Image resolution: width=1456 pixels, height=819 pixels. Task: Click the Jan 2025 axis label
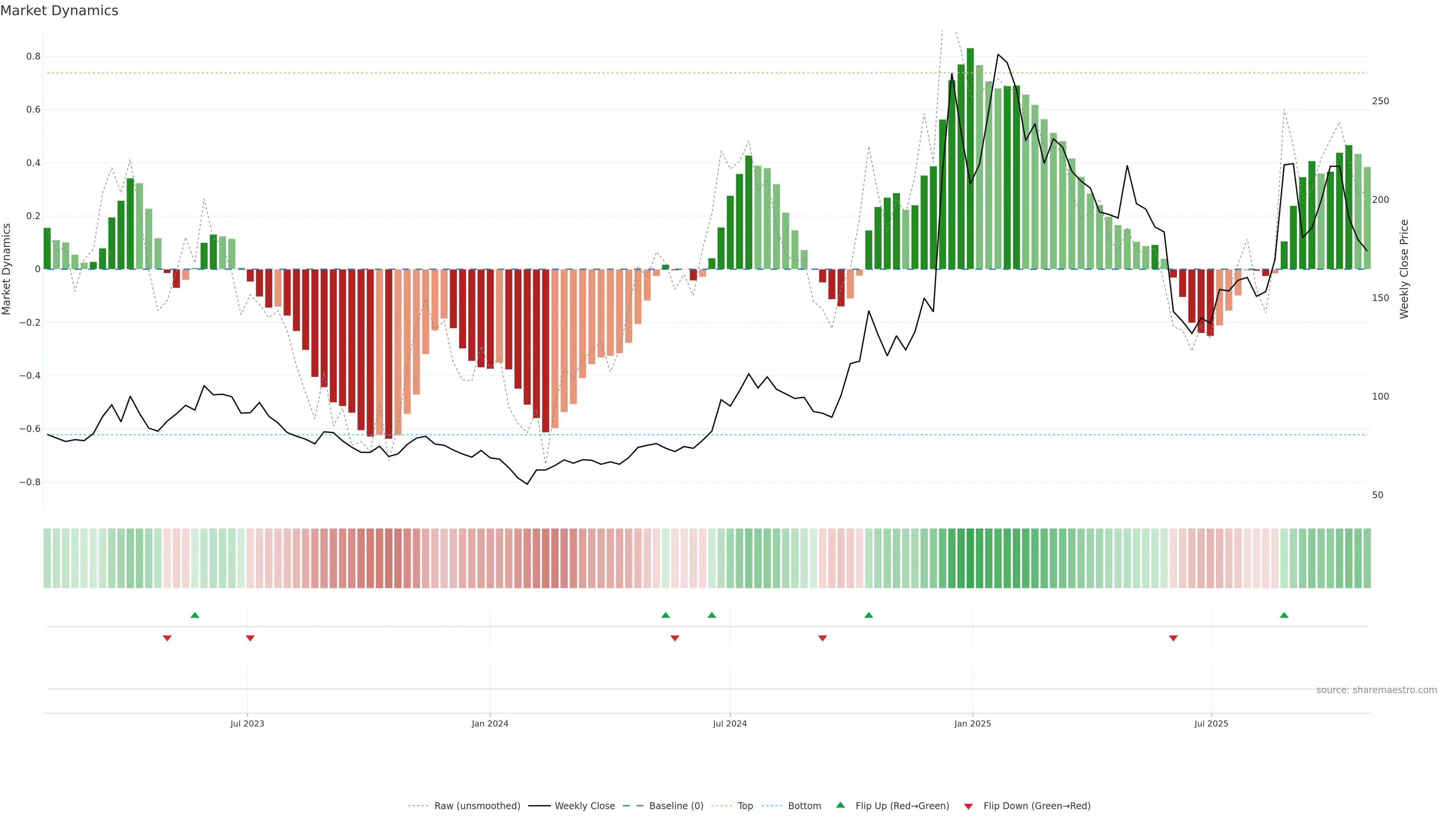(972, 723)
